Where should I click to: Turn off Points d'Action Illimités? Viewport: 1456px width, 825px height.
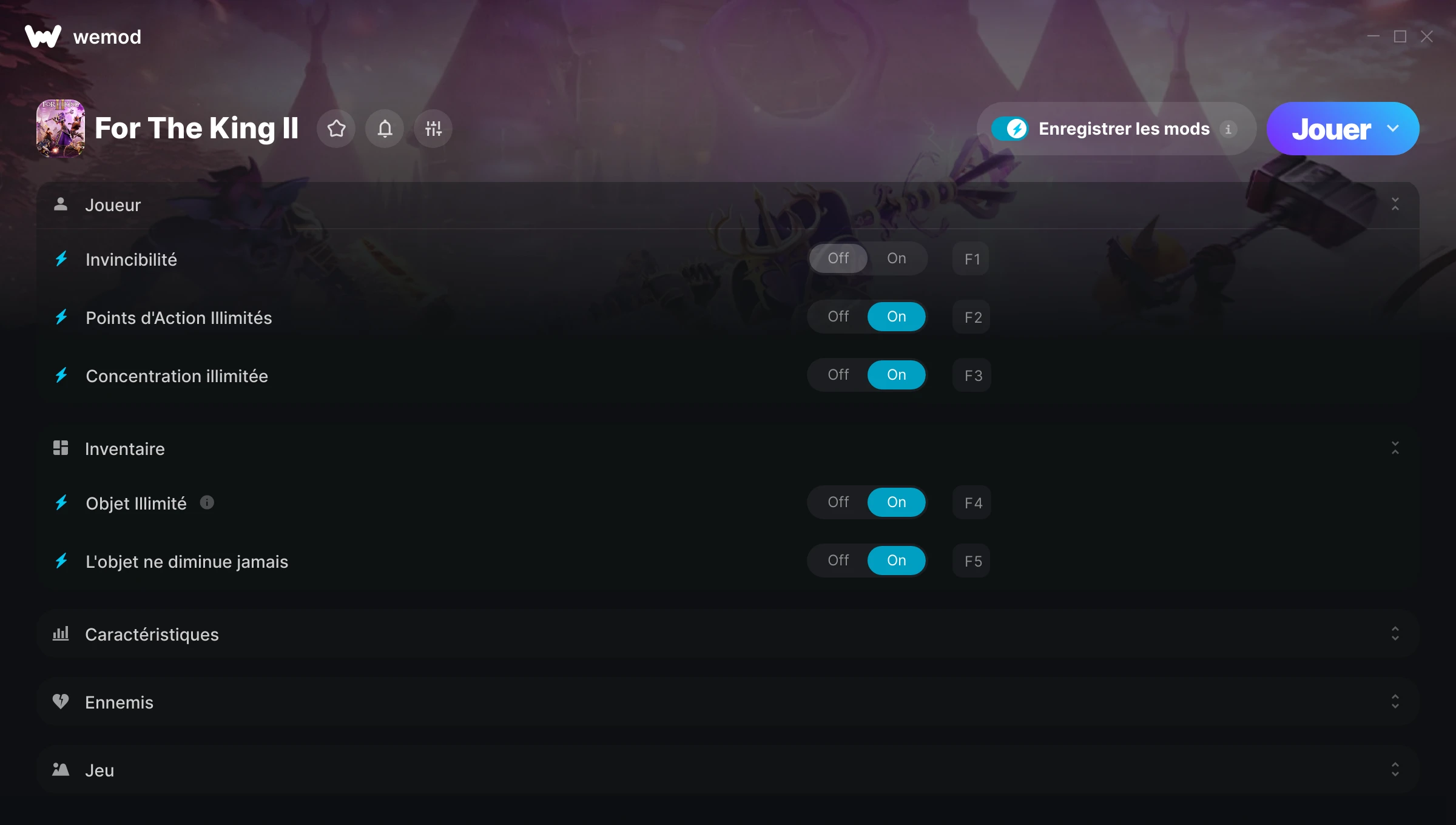pos(838,317)
